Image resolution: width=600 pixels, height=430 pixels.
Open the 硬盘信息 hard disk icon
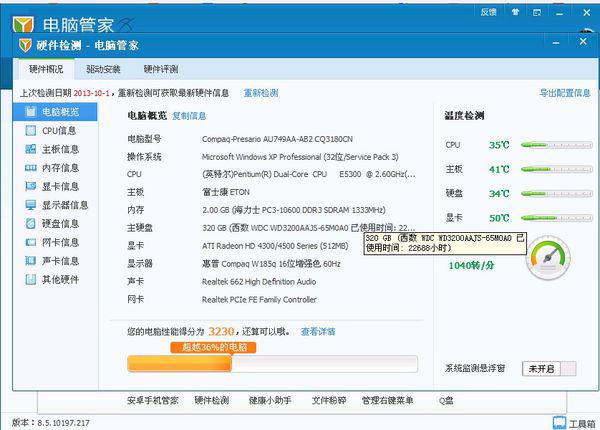31,223
